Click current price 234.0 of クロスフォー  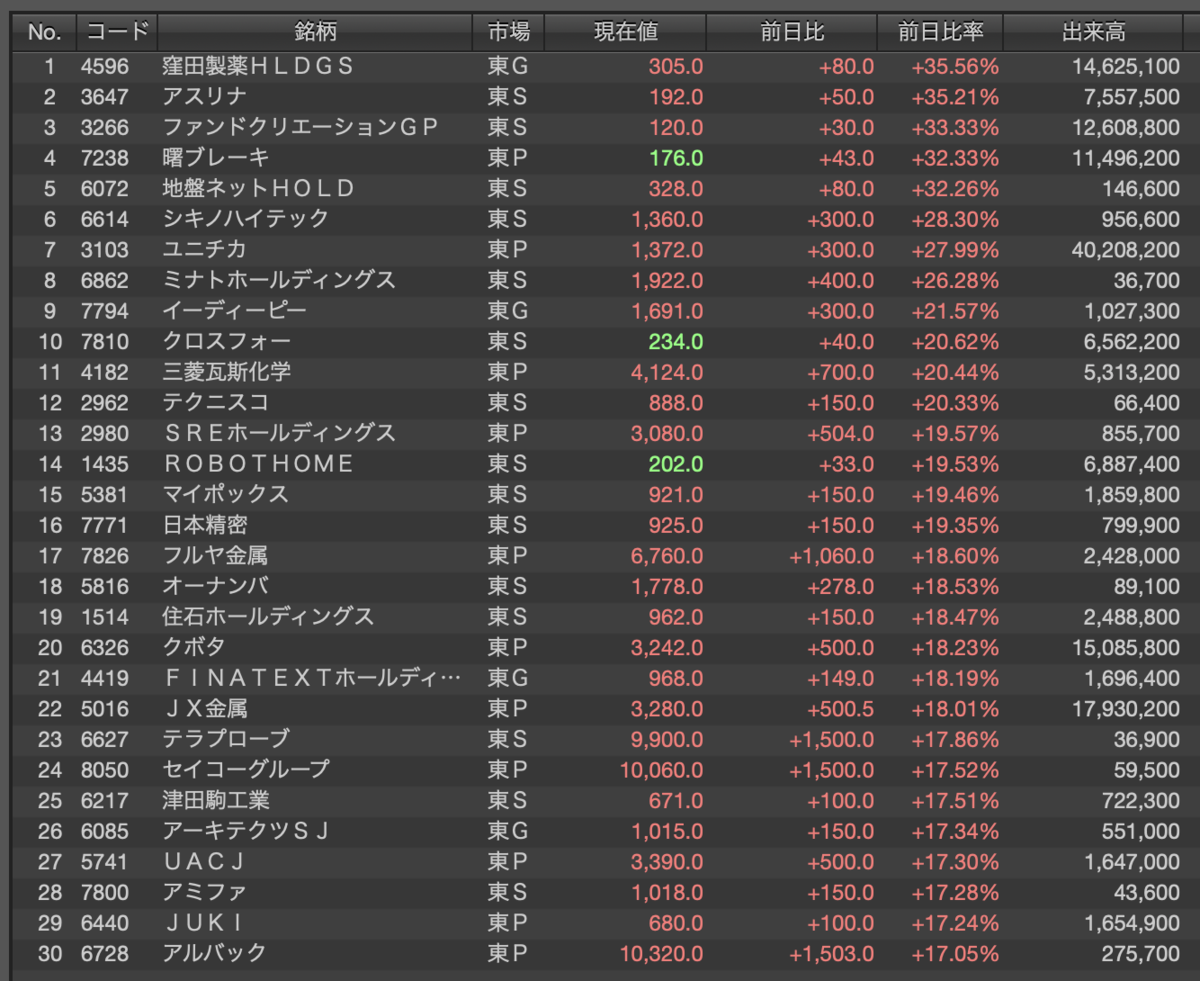[x=676, y=341]
